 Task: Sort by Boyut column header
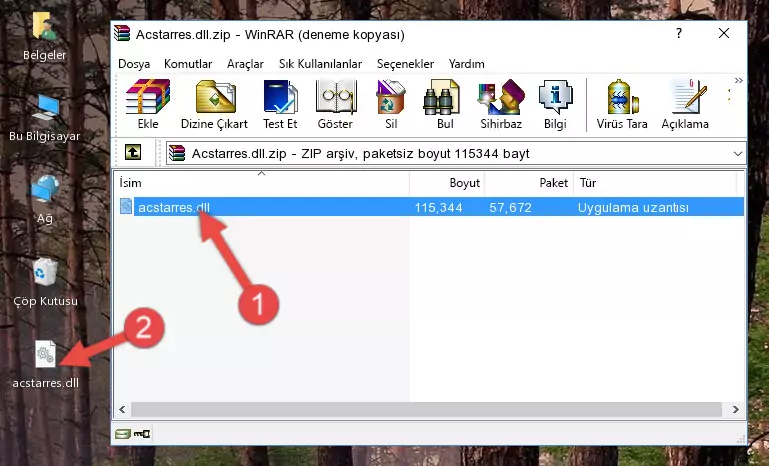(x=447, y=182)
